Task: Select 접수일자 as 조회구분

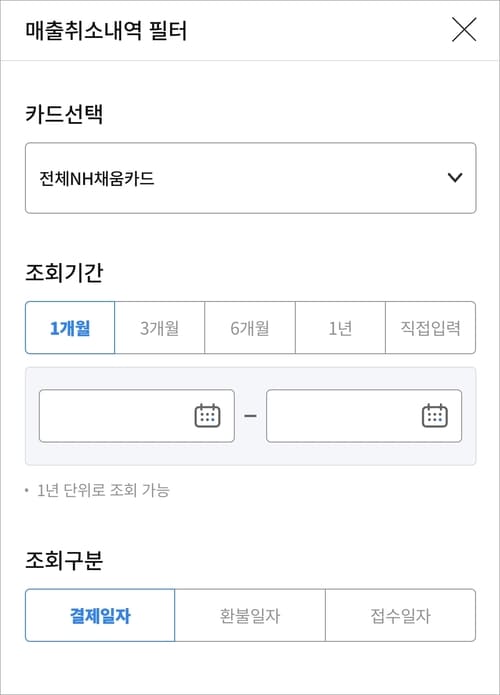Action: [x=401, y=615]
